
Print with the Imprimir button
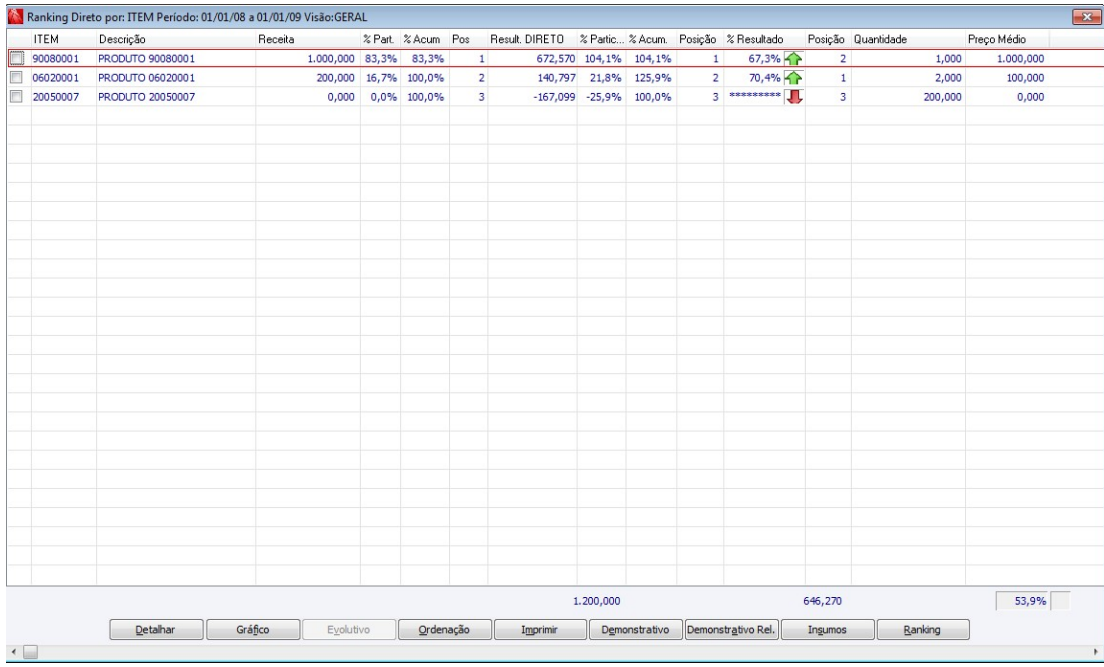(540, 630)
